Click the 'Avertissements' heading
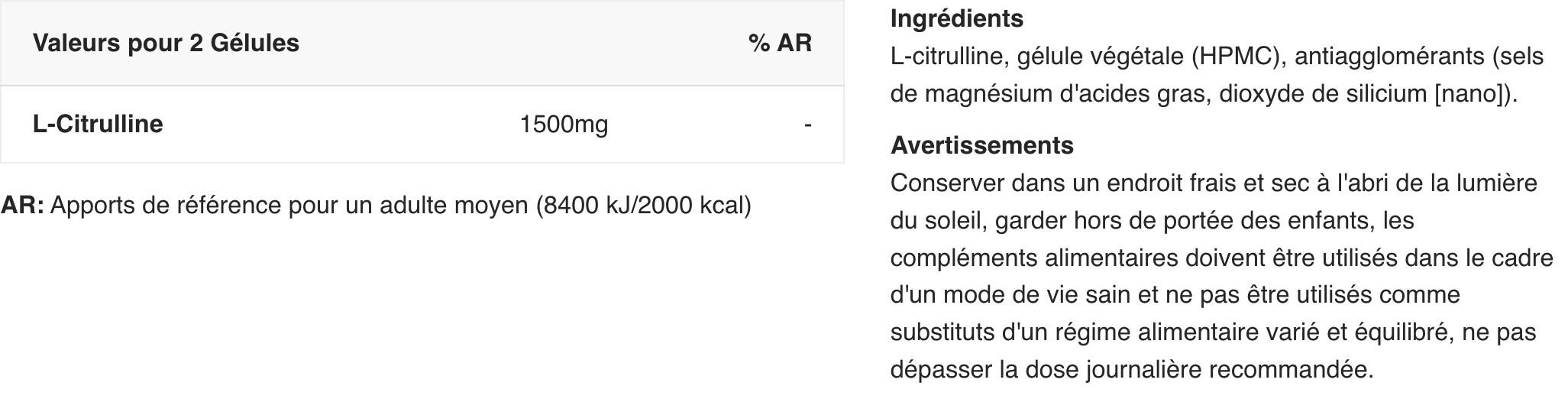The height and width of the screenshot is (399, 1568). pyautogui.click(x=982, y=144)
